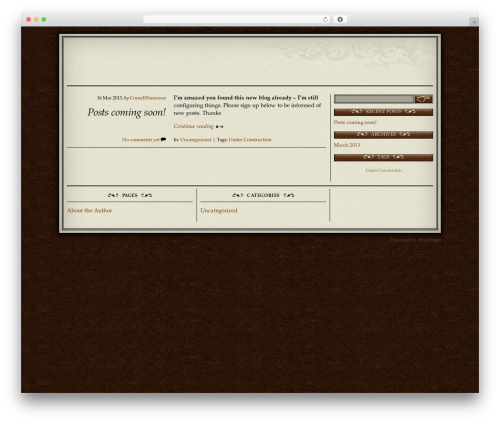The width and height of the screenshot is (500, 423).
Task: Open recent post 'Posts coming soon!' in sidebar
Action: [355, 122]
